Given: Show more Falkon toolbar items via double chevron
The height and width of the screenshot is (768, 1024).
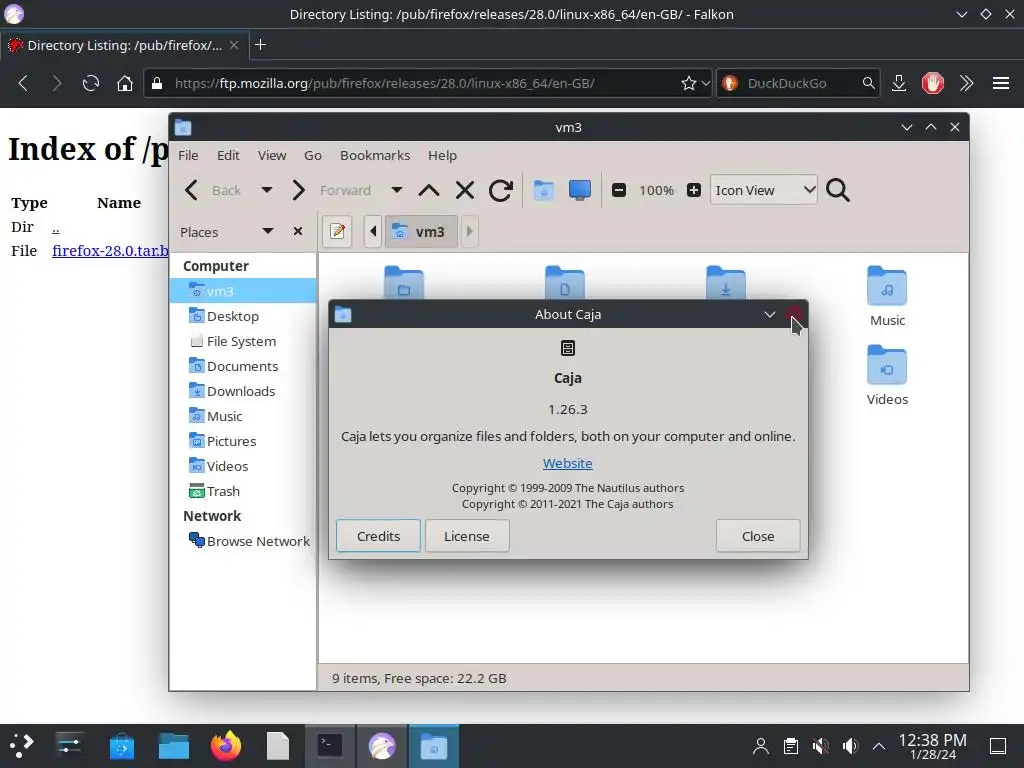Looking at the screenshot, I should [967, 83].
